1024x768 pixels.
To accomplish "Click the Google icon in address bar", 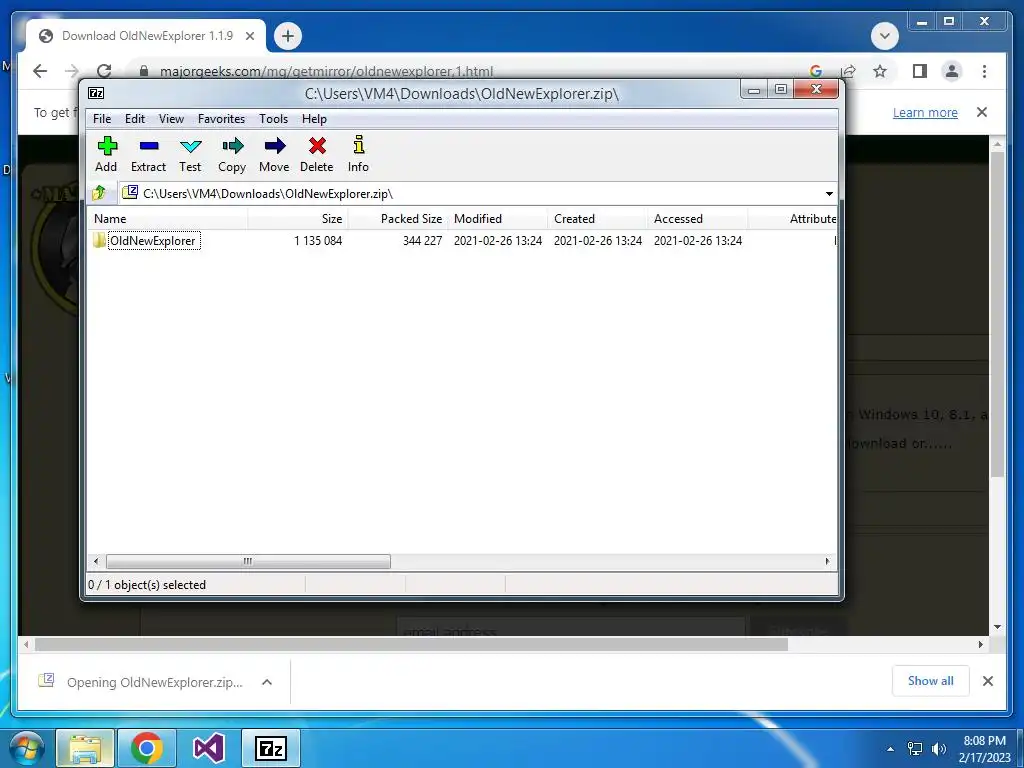I will [816, 71].
